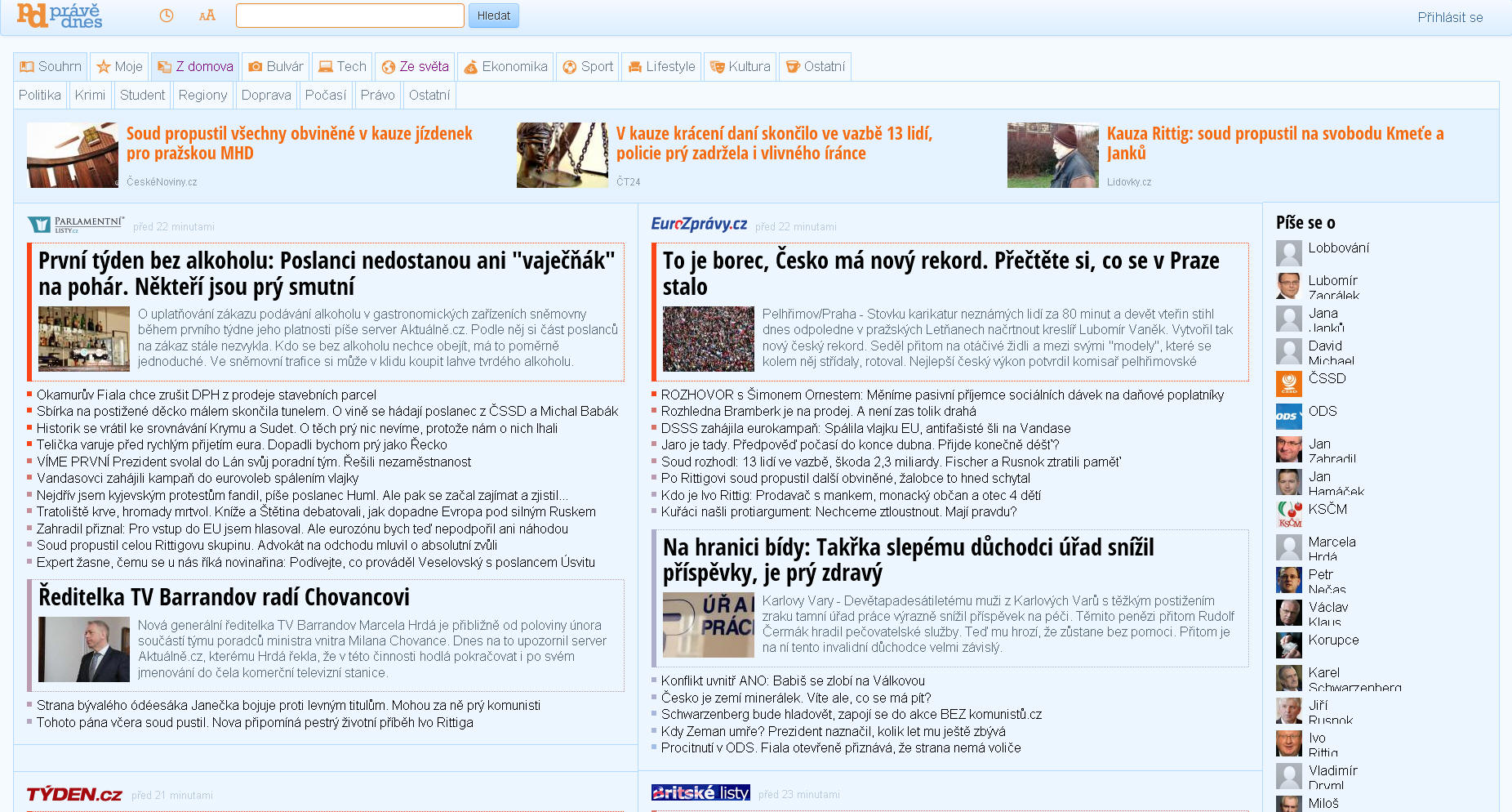Click the KSČM party logo icon

[1288, 514]
